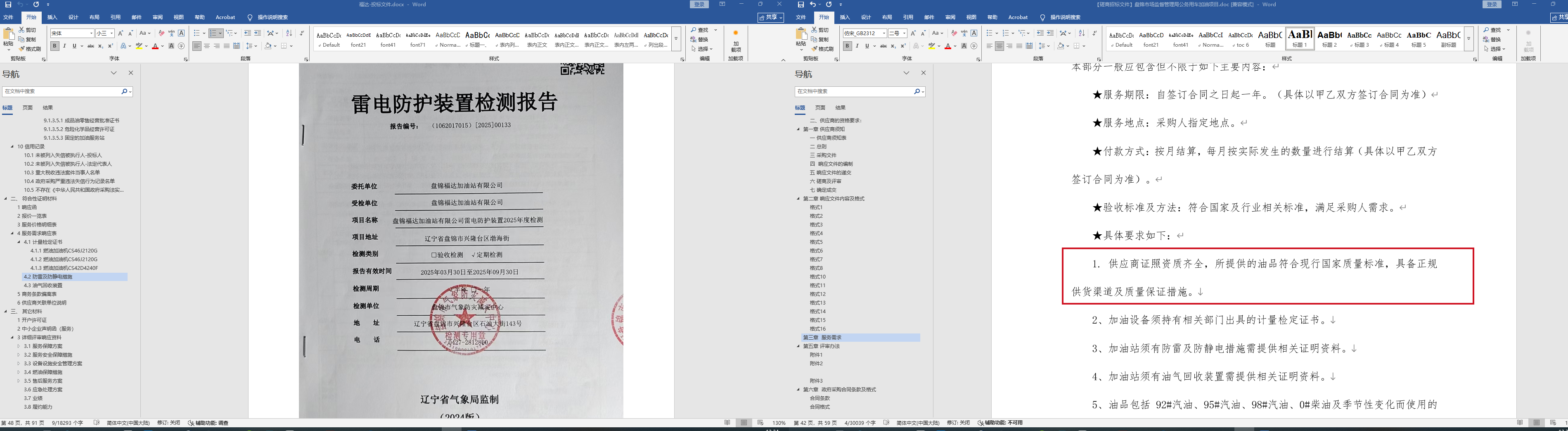Show paragraph marks in right Word window

(x=1094, y=33)
